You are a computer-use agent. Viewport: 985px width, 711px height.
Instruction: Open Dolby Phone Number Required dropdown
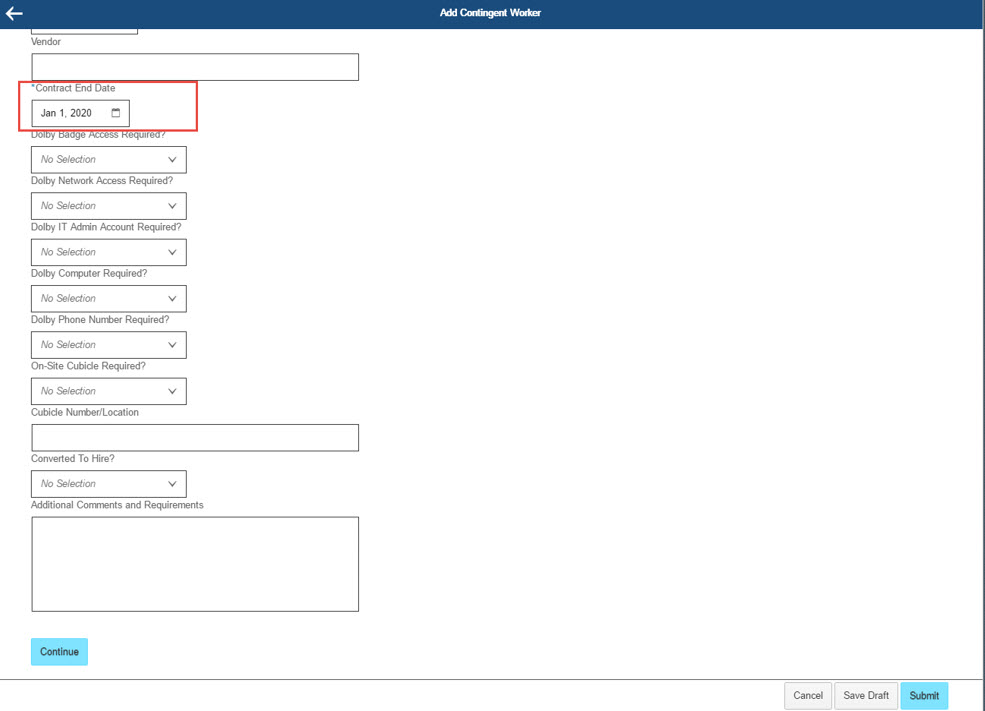coord(109,345)
